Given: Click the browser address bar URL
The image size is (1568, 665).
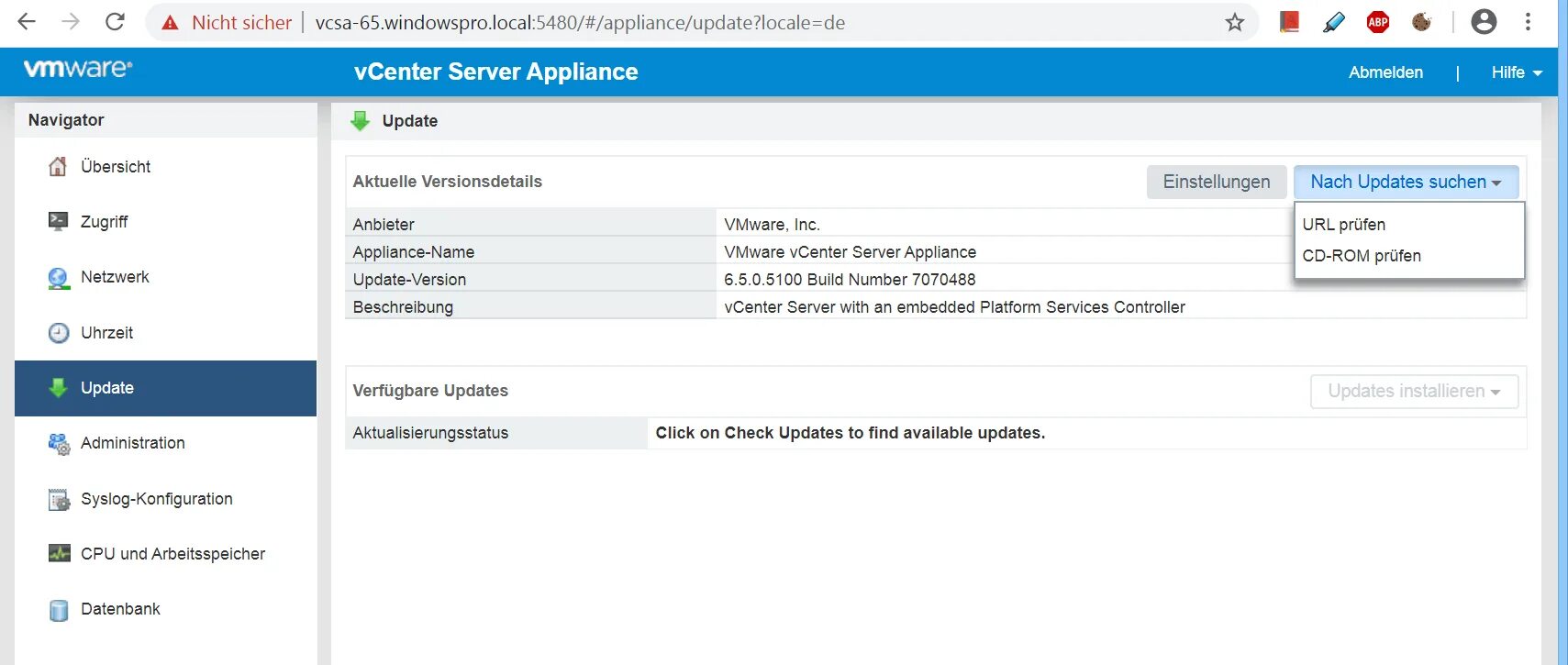Looking at the screenshot, I should [x=580, y=23].
